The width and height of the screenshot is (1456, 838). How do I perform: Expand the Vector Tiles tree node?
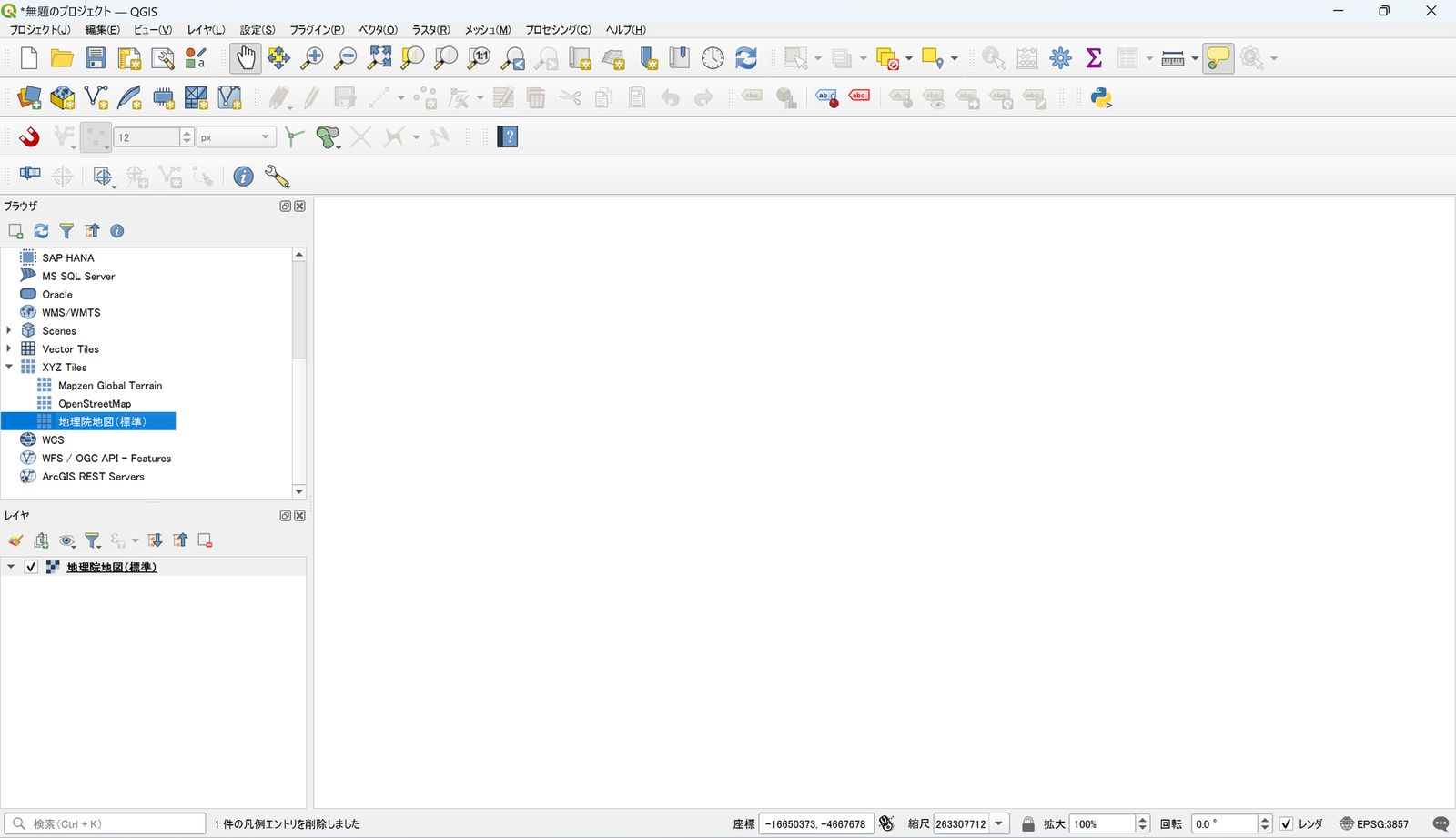(9, 348)
